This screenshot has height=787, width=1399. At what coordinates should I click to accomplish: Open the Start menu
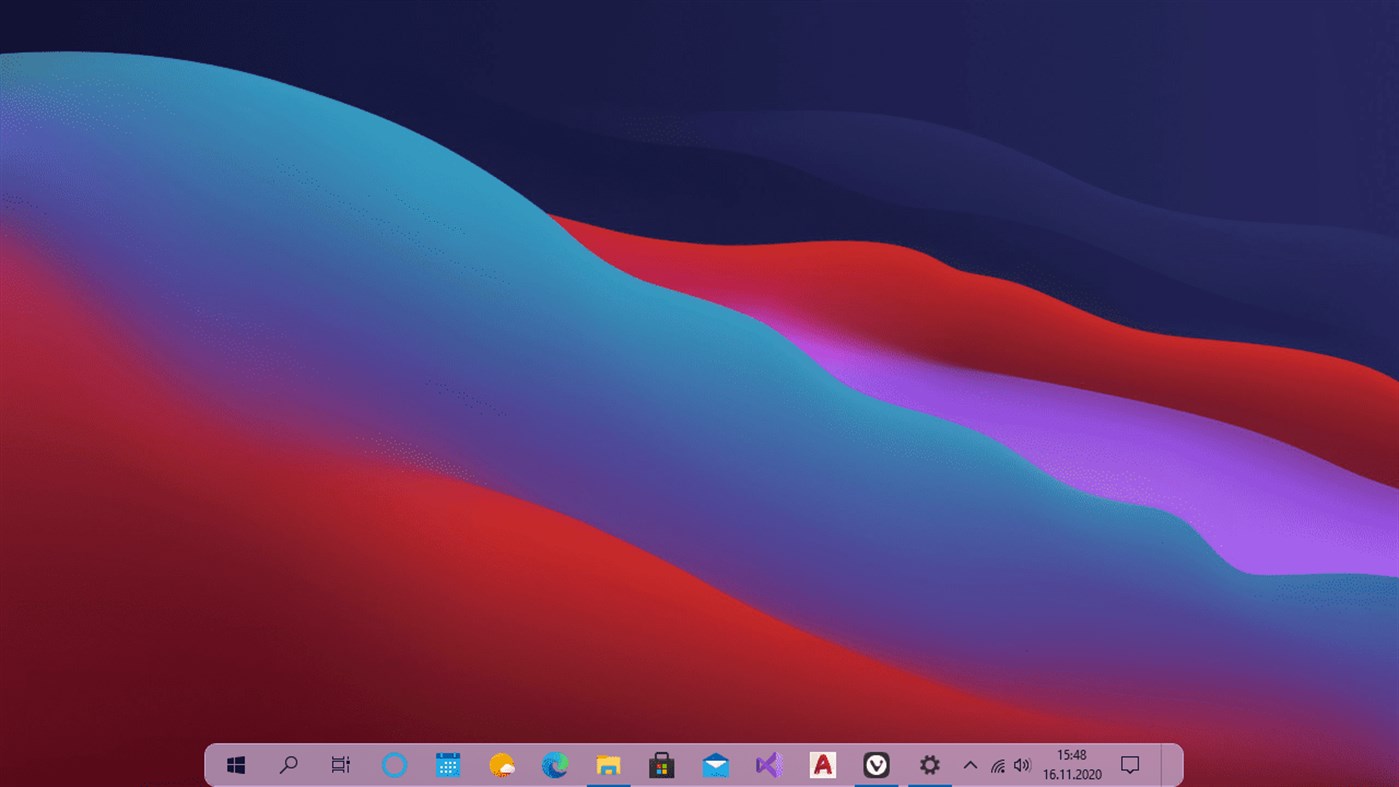(x=236, y=764)
